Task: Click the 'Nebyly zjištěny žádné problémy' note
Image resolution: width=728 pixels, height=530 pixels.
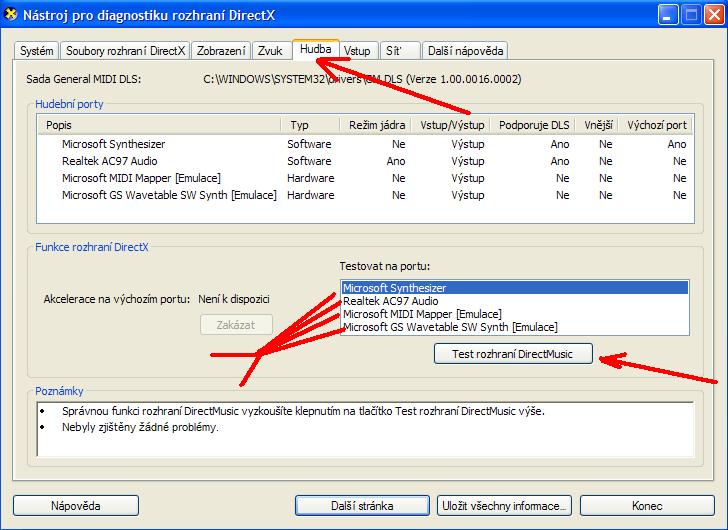Action: (140, 427)
